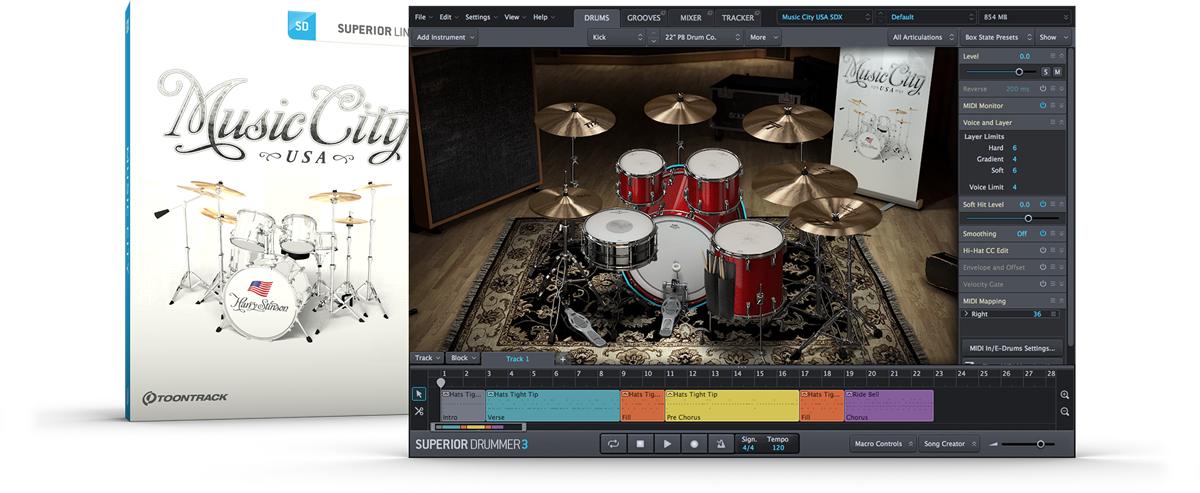Open the Settings menu
The height and width of the screenshot is (493, 1200).
coord(481,17)
